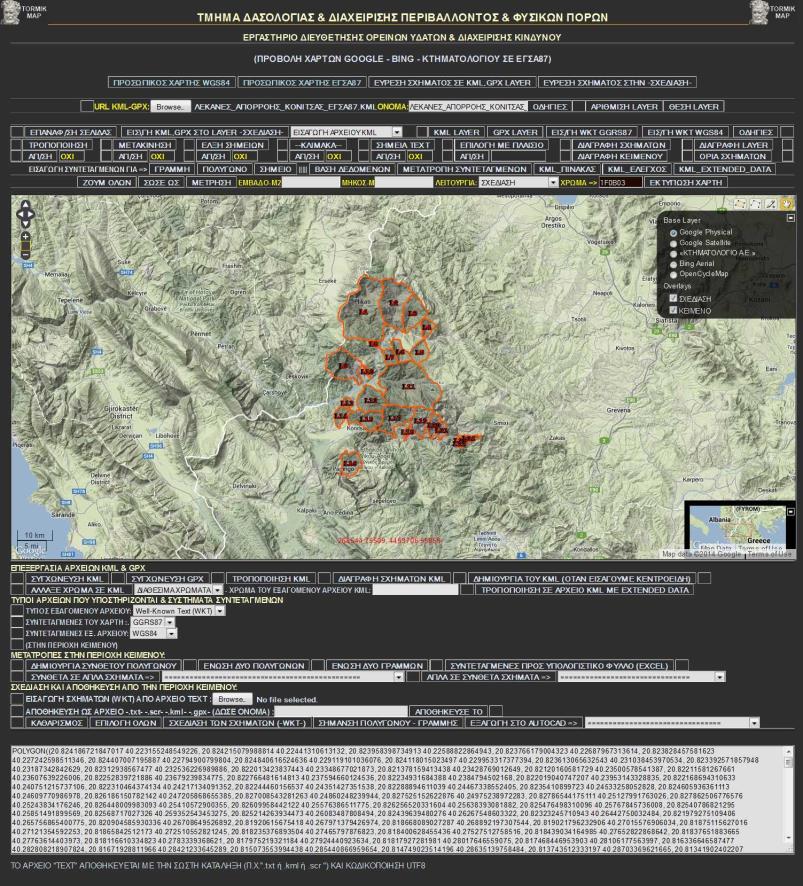Collapse the Base Layer switcher panel
This screenshot has height=886, width=803.
tap(791, 218)
